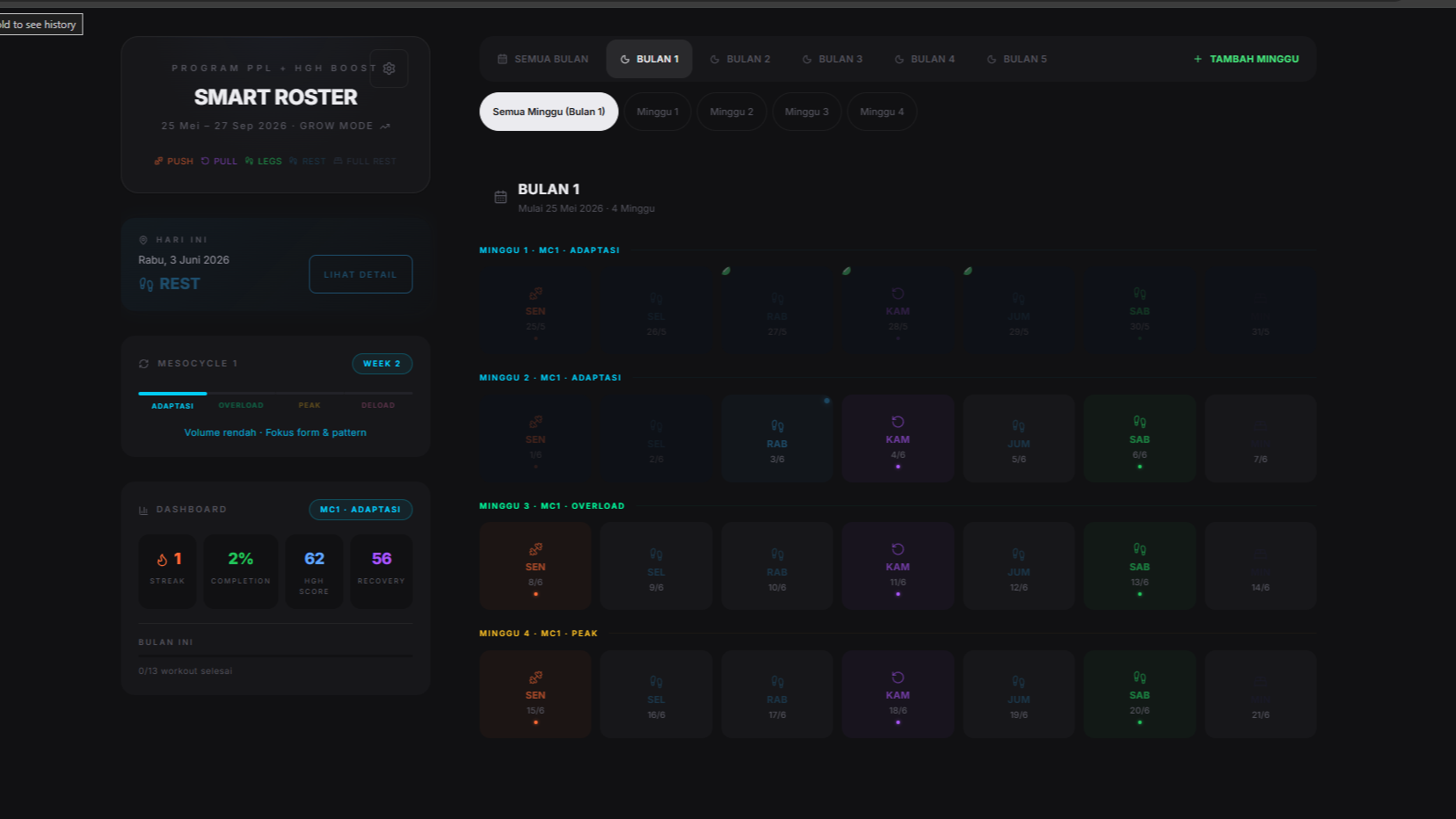Click the footprints icon next to REST
This screenshot has height=819, width=1456.
pos(146,285)
